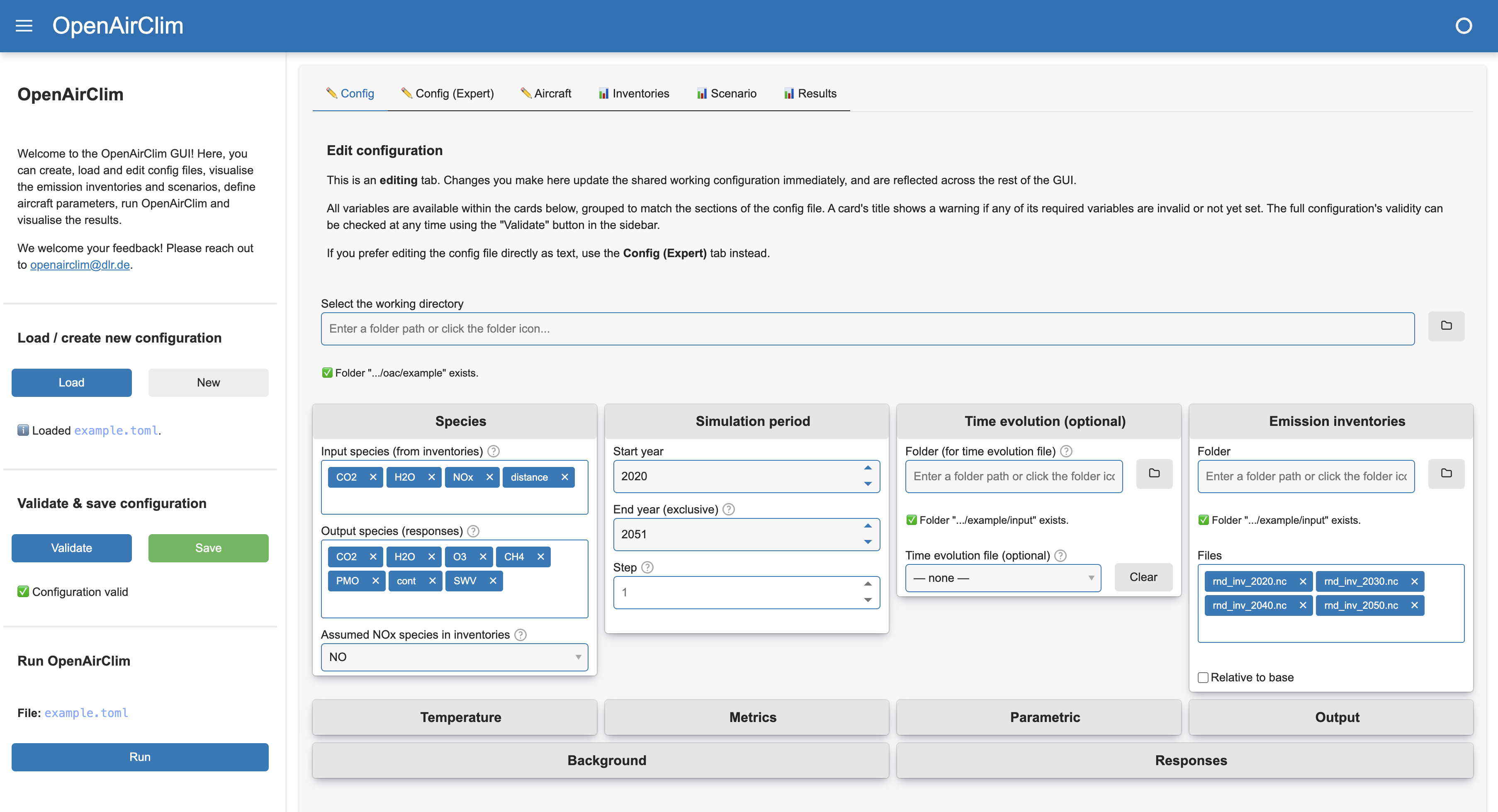Focus the working directory path input
1498x812 pixels.
pos(868,328)
